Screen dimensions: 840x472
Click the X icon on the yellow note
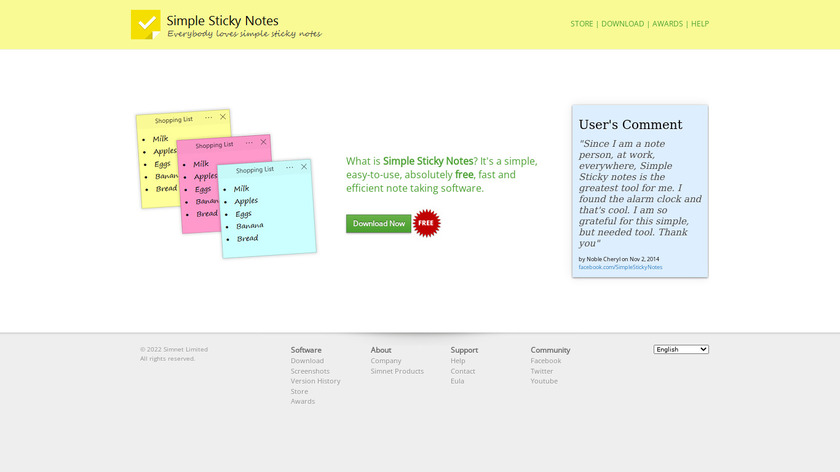point(223,116)
